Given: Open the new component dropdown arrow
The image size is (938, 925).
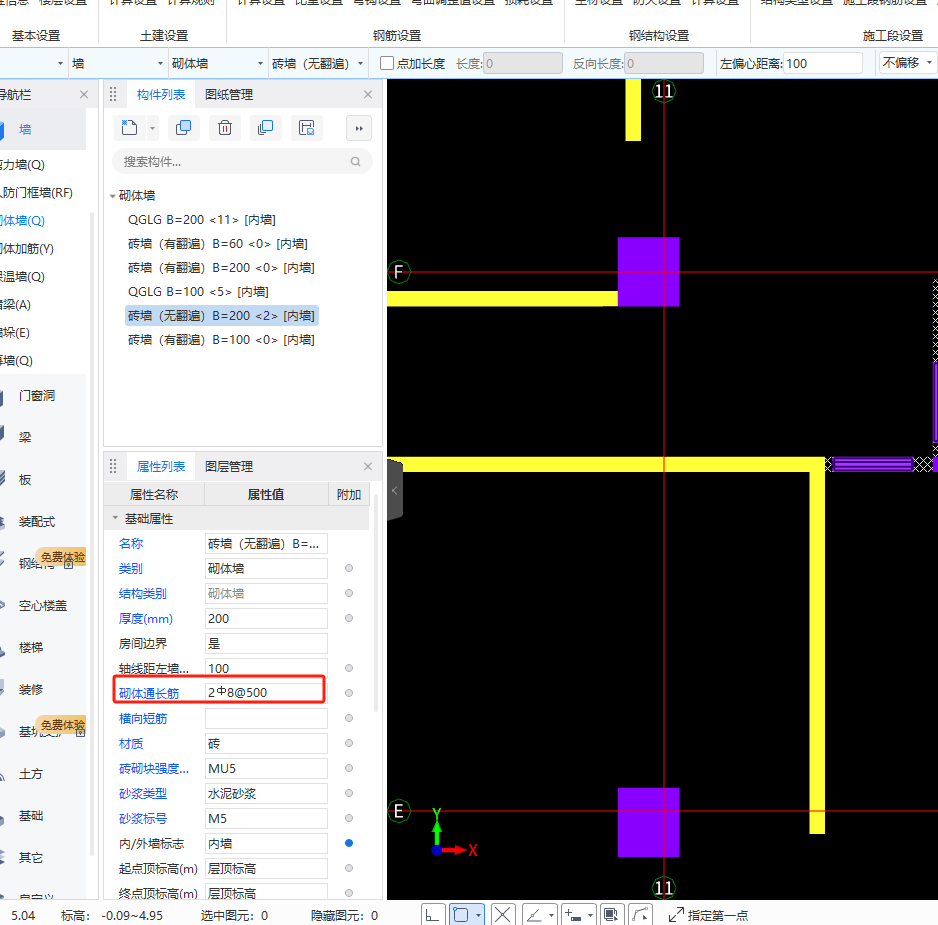Looking at the screenshot, I should (152, 128).
